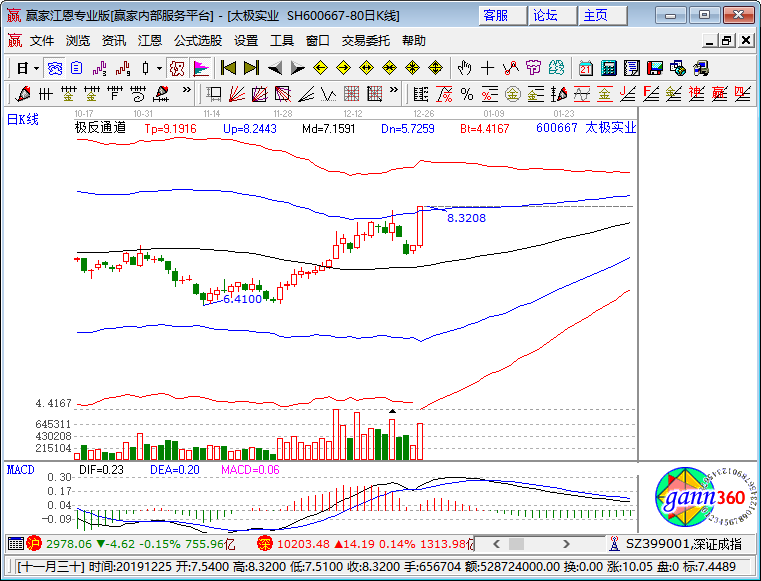This screenshot has height=581, width=761.
Task: Open the 文件 menu
Action: pyautogui.click(x=42, y=41)
